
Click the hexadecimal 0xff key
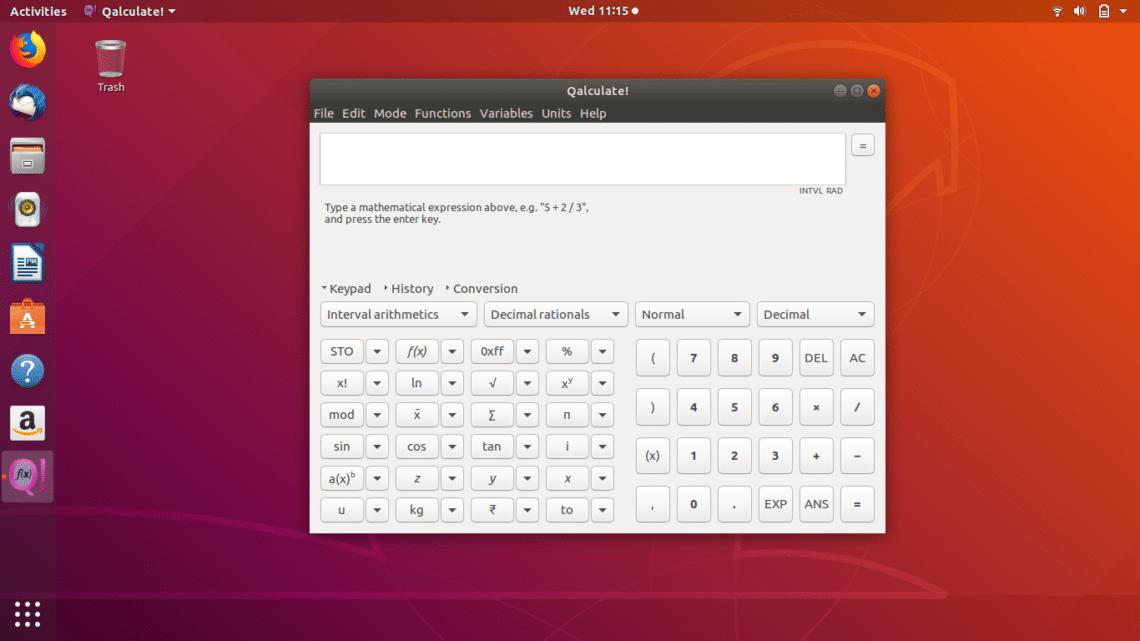point(491,351)
